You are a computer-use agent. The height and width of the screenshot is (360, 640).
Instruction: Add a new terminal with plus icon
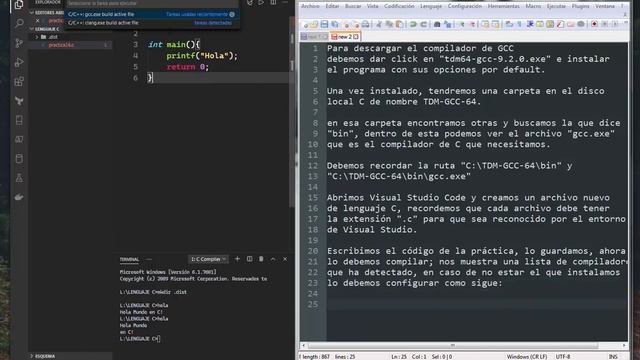pos(237,259)
